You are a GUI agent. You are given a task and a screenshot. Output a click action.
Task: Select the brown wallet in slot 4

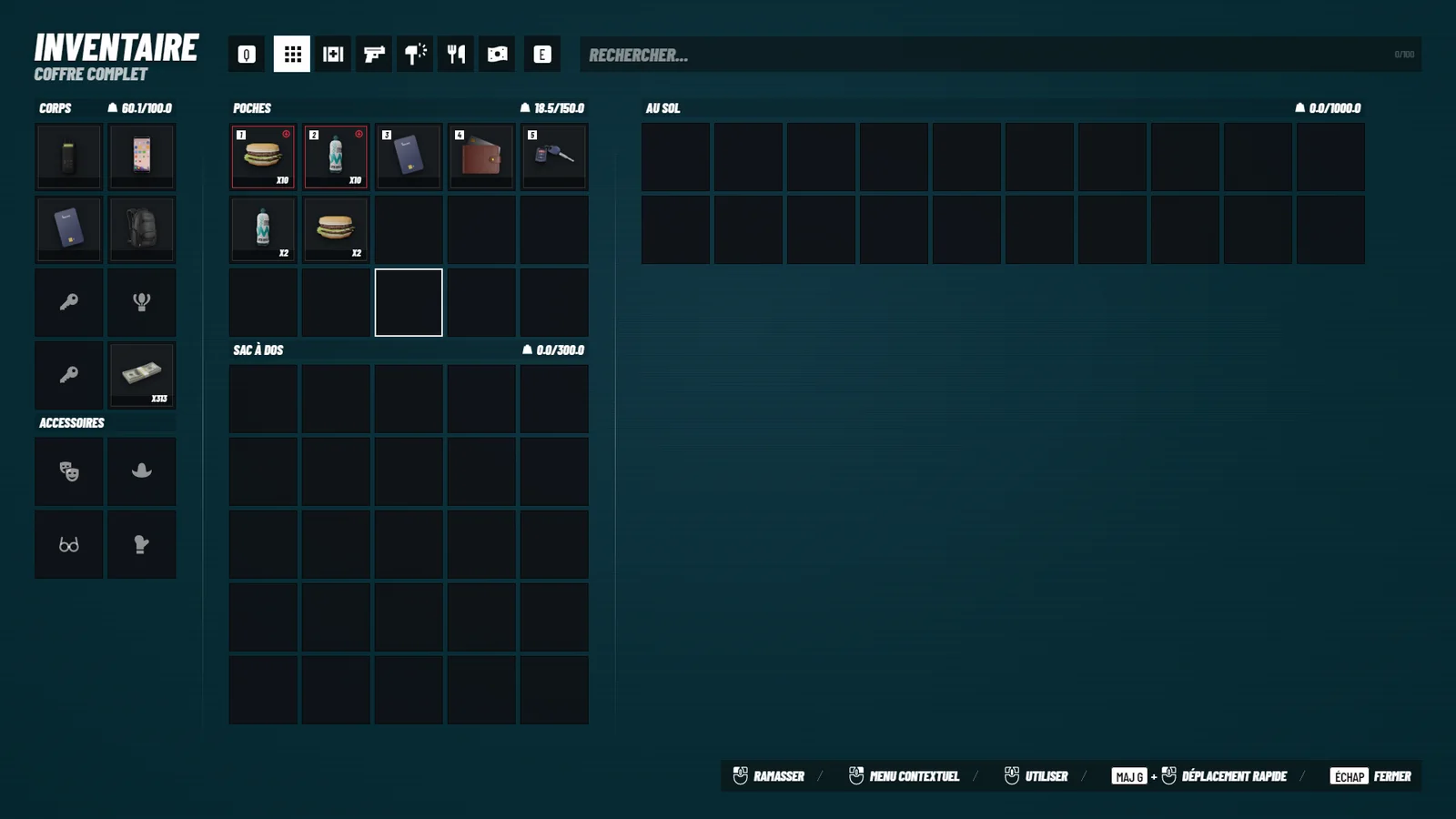coord(481,157)
